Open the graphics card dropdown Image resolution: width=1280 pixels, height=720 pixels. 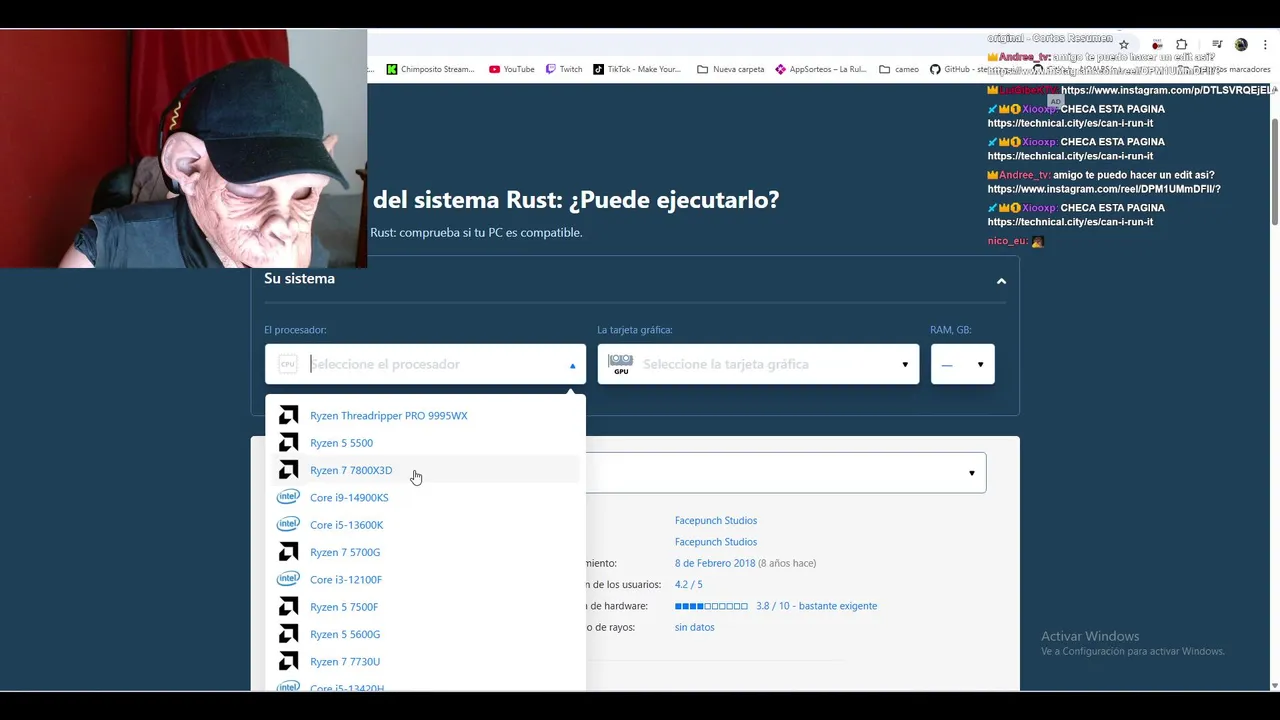(x=758, y=364)
